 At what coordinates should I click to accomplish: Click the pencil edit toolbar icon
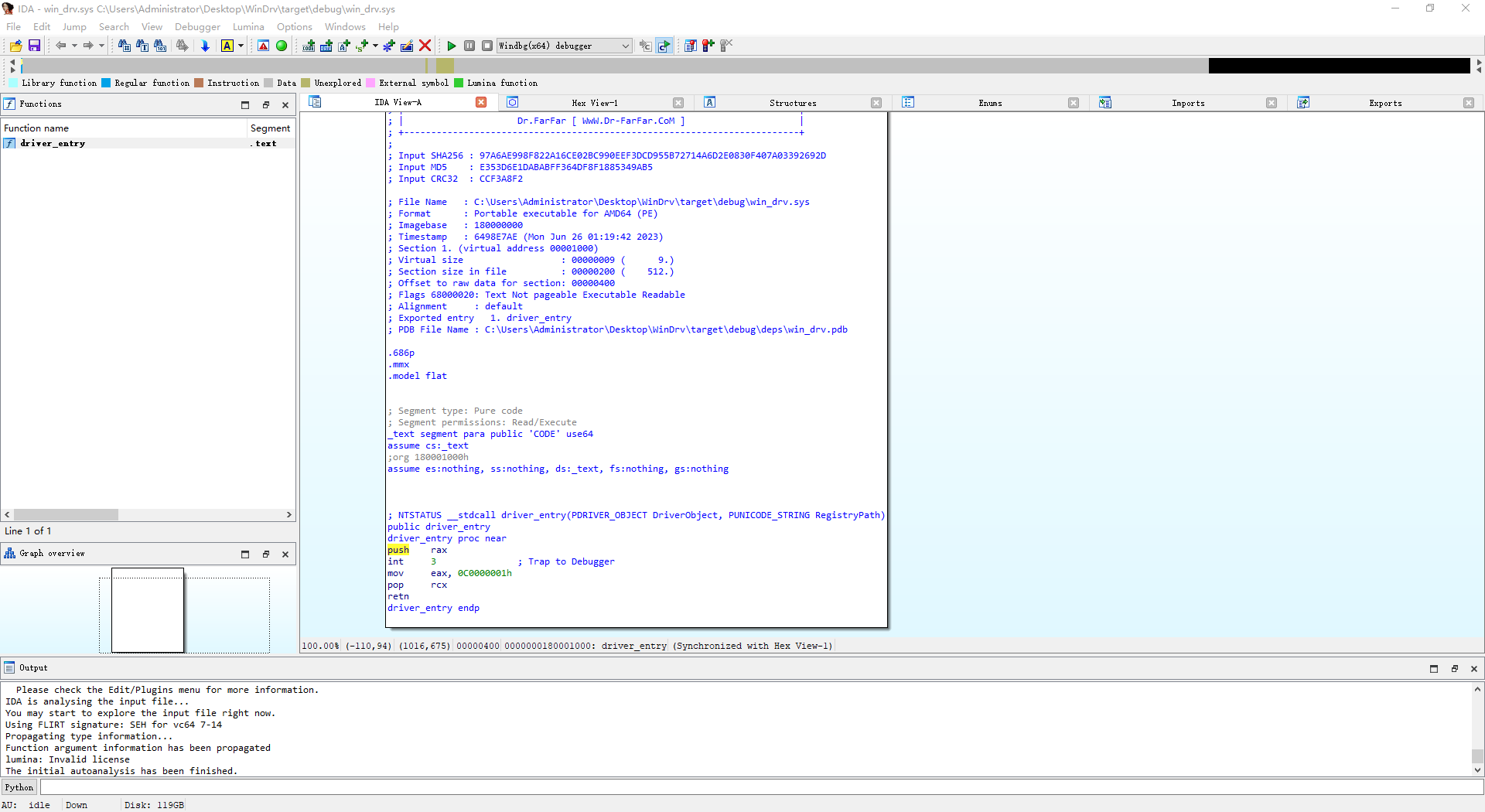click(x=407, y=46)
